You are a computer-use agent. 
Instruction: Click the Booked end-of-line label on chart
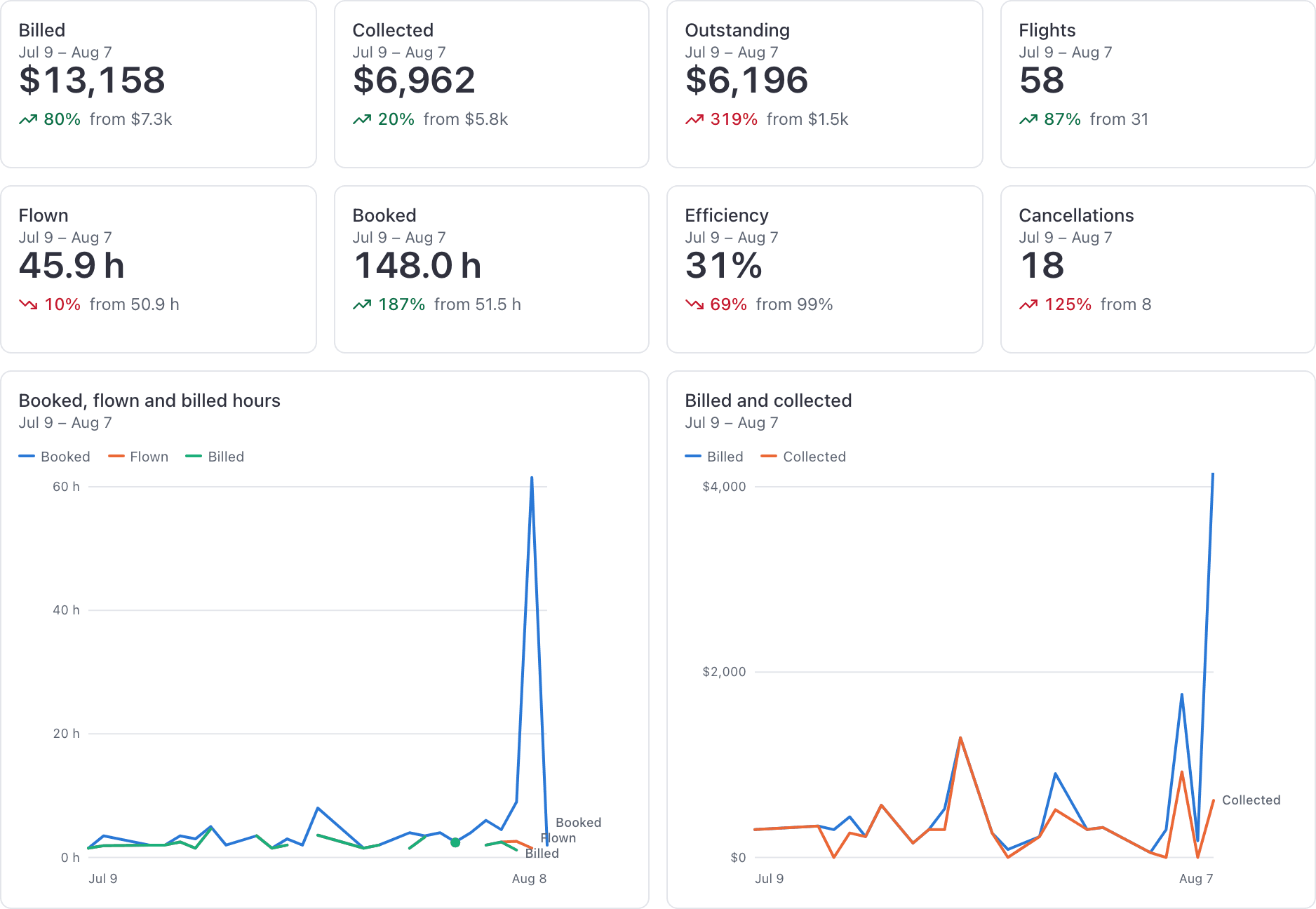[x=578, y=823]
